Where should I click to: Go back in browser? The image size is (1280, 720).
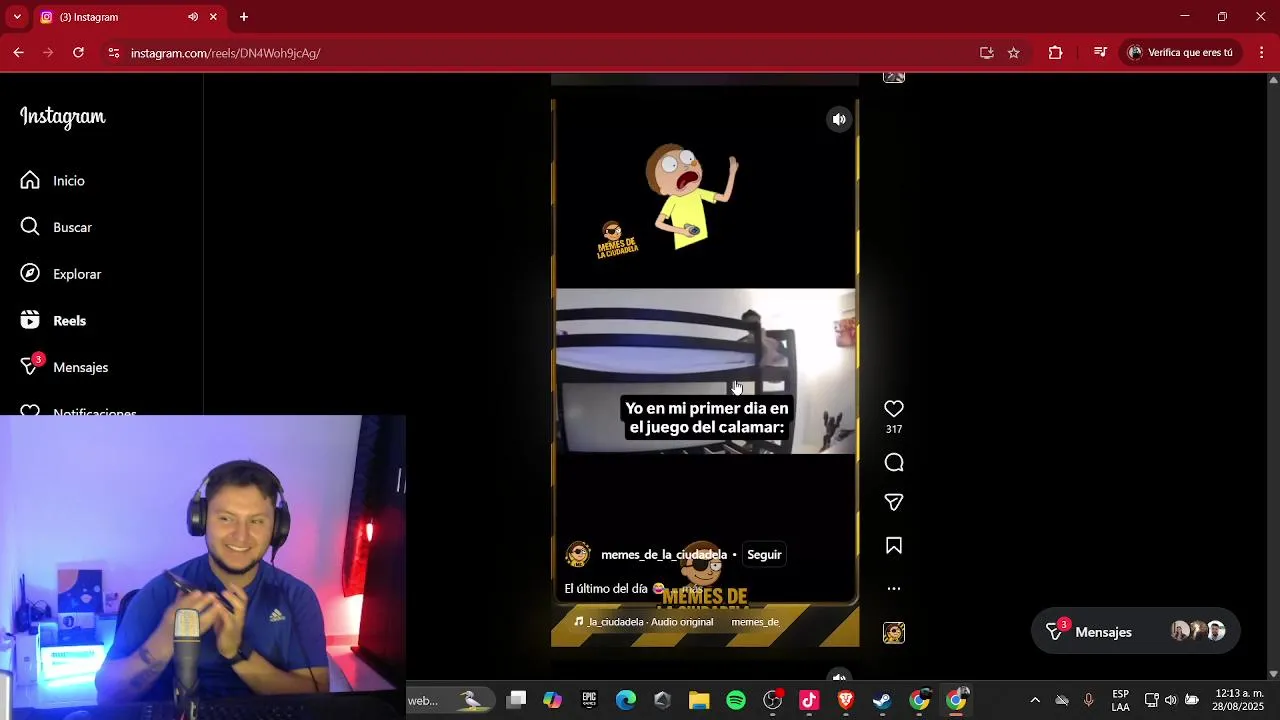(x=19, y=53)
